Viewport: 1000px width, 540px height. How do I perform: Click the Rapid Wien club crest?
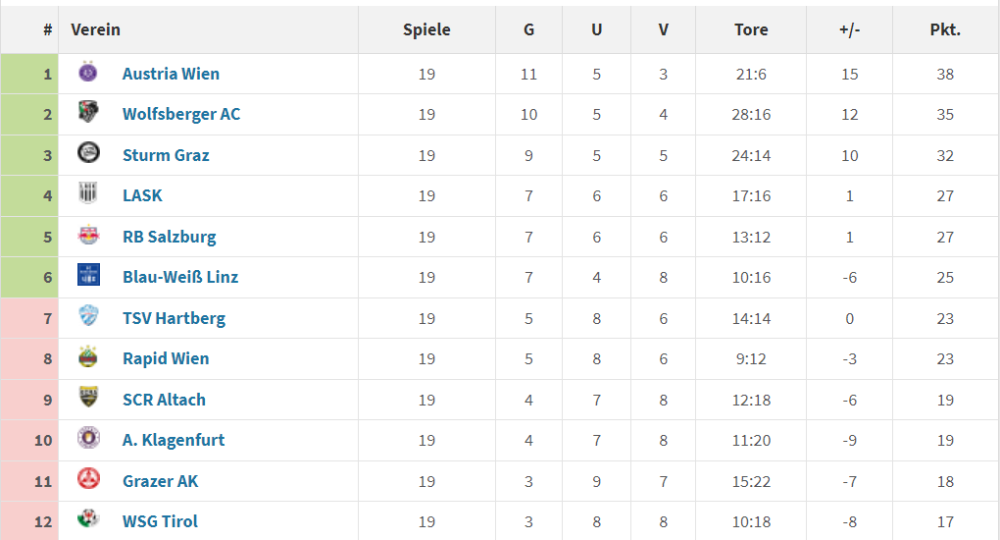(88, 358)
